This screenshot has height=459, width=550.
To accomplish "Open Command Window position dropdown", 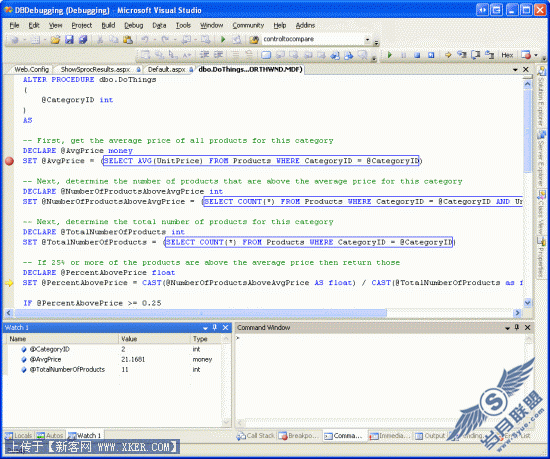I will tap(508, 328).
